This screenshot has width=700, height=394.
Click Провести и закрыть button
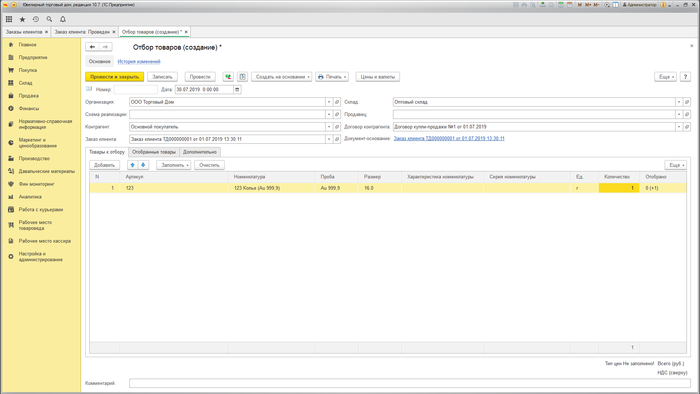click(x=114, y=77)
